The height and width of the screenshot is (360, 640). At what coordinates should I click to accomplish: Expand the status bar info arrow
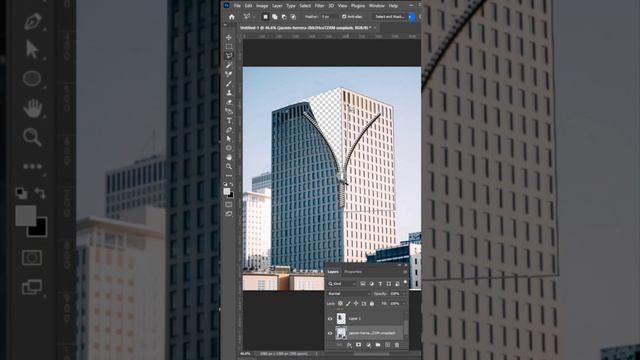point(316,354)
